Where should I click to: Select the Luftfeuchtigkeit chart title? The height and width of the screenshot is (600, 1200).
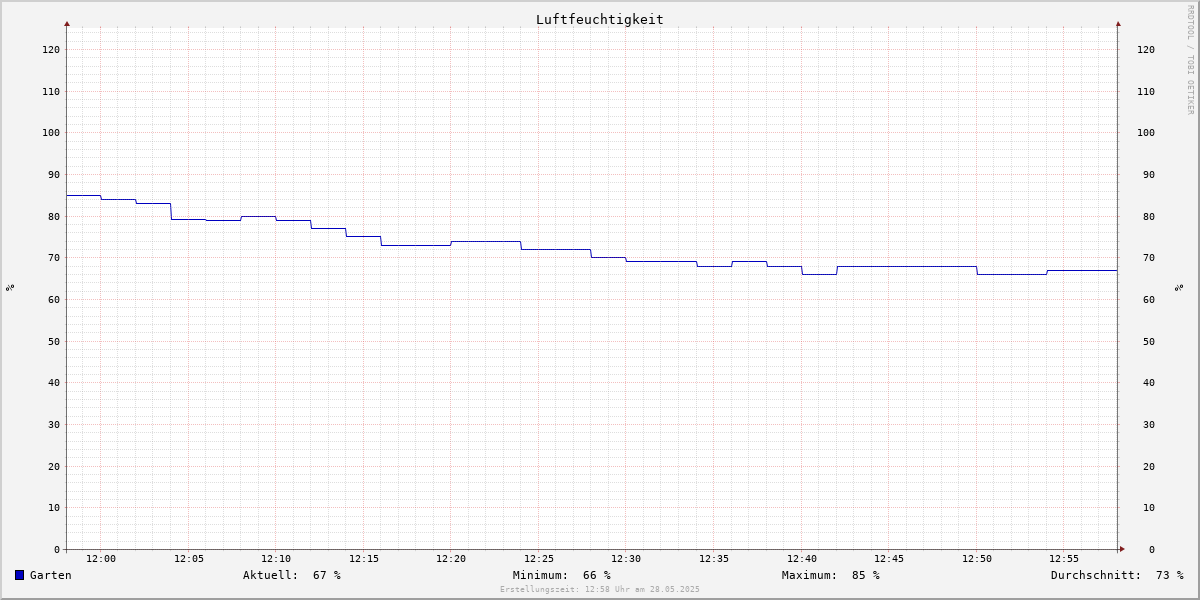coord(600,19)
